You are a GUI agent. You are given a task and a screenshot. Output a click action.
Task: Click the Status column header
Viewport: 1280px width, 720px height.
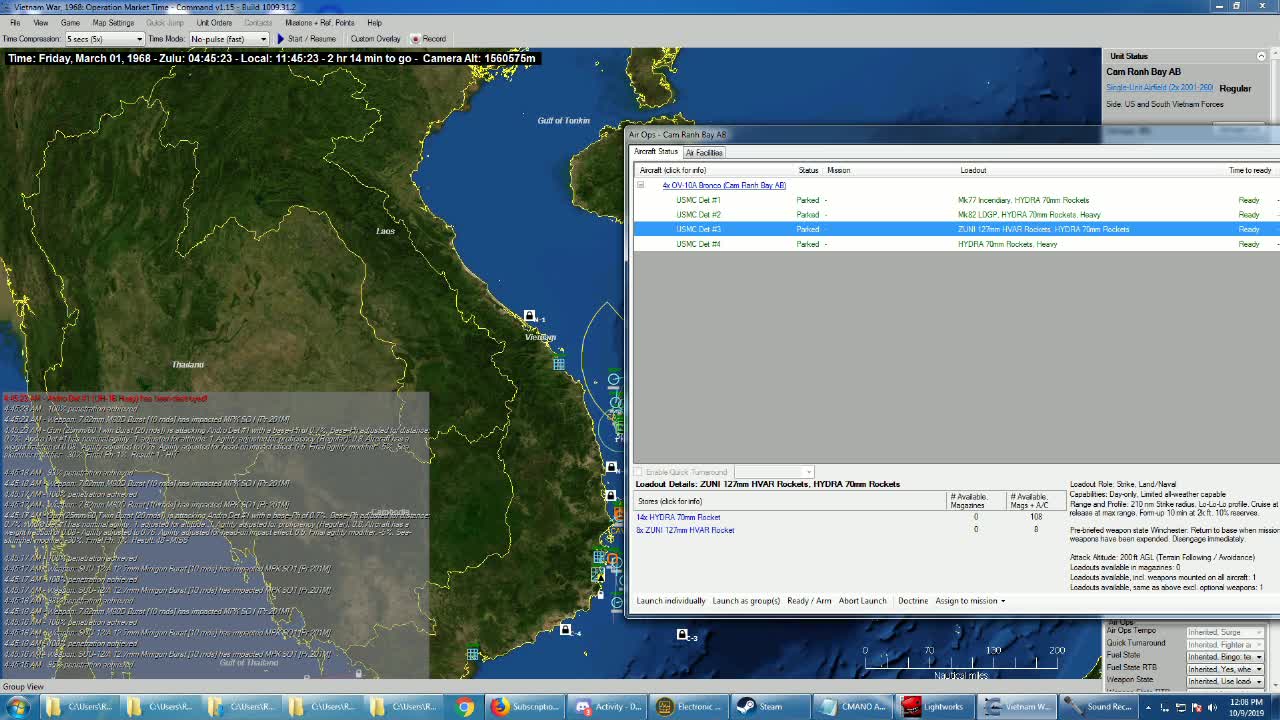[808, 170]
